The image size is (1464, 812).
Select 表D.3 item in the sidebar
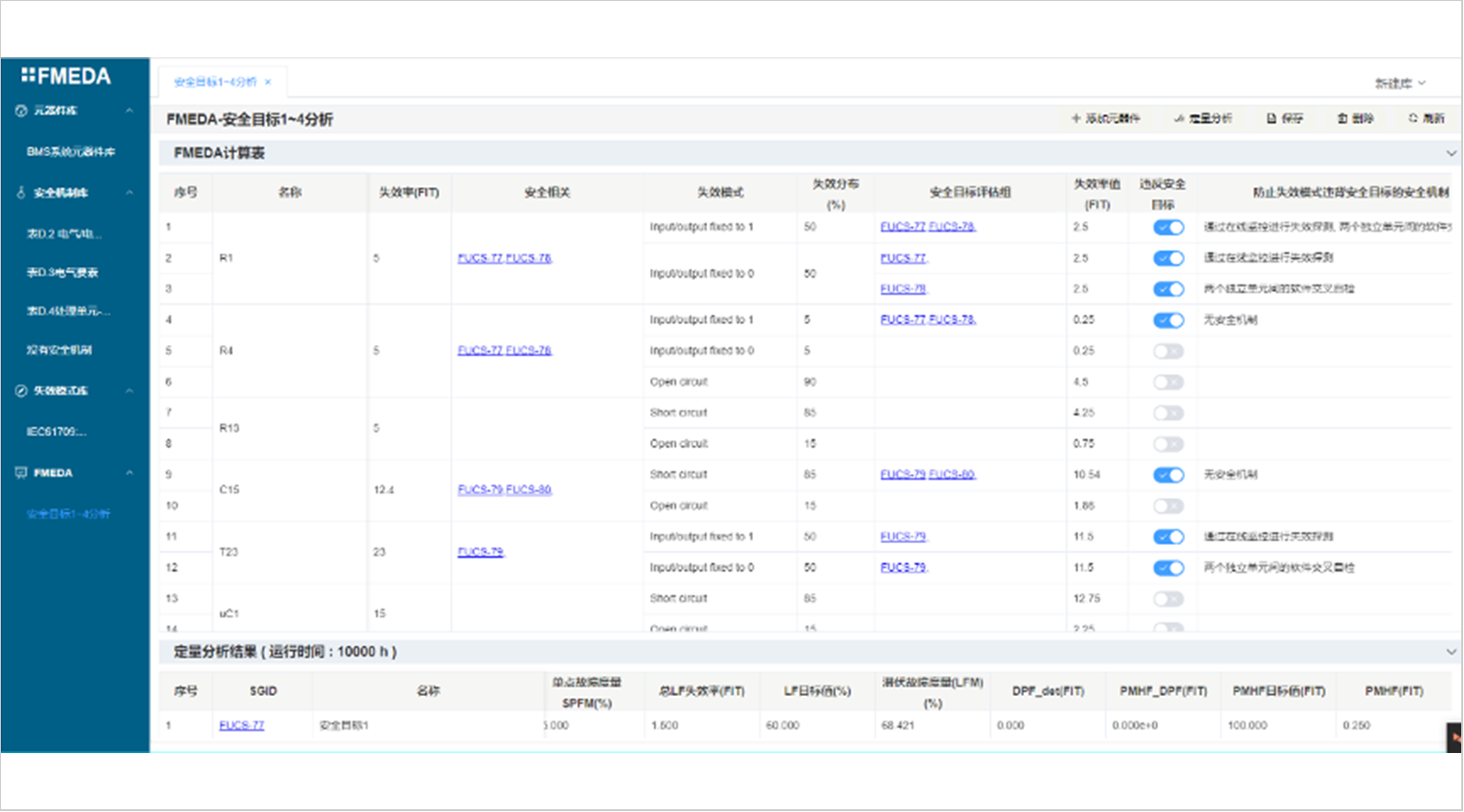63,273
